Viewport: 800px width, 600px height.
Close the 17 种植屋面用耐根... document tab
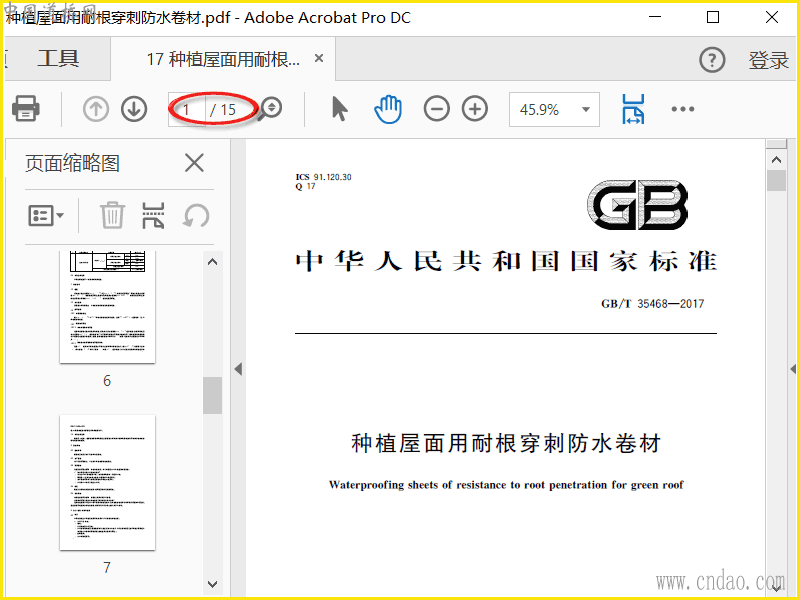pyautogui.click(x=319, y=58)
